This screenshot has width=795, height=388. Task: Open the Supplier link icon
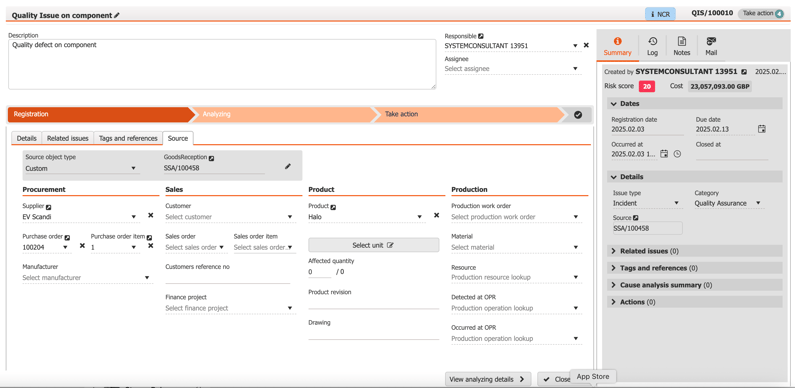coord(49,207)
